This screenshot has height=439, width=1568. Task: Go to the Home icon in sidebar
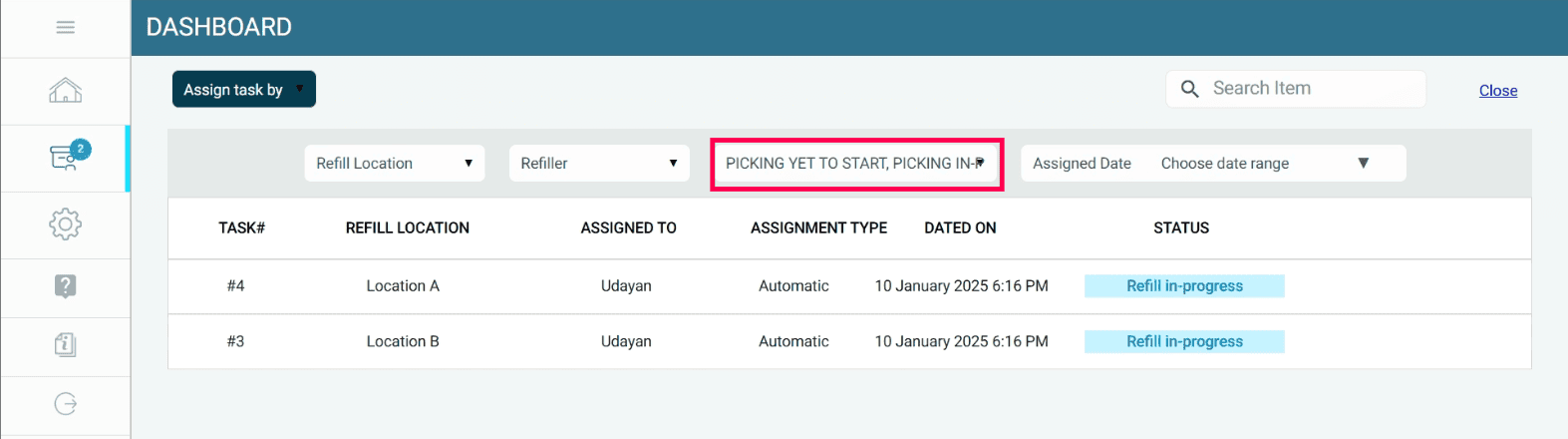(66, 91)
